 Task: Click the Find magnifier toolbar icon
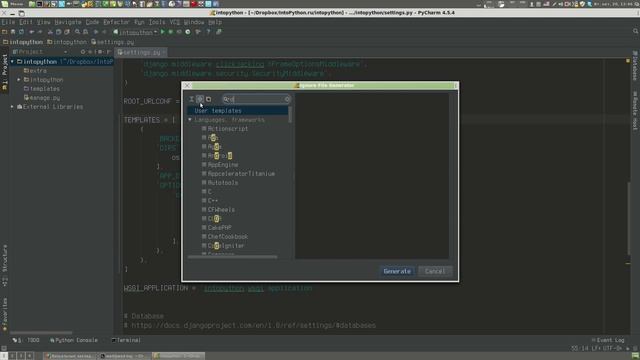click(77, 32)
